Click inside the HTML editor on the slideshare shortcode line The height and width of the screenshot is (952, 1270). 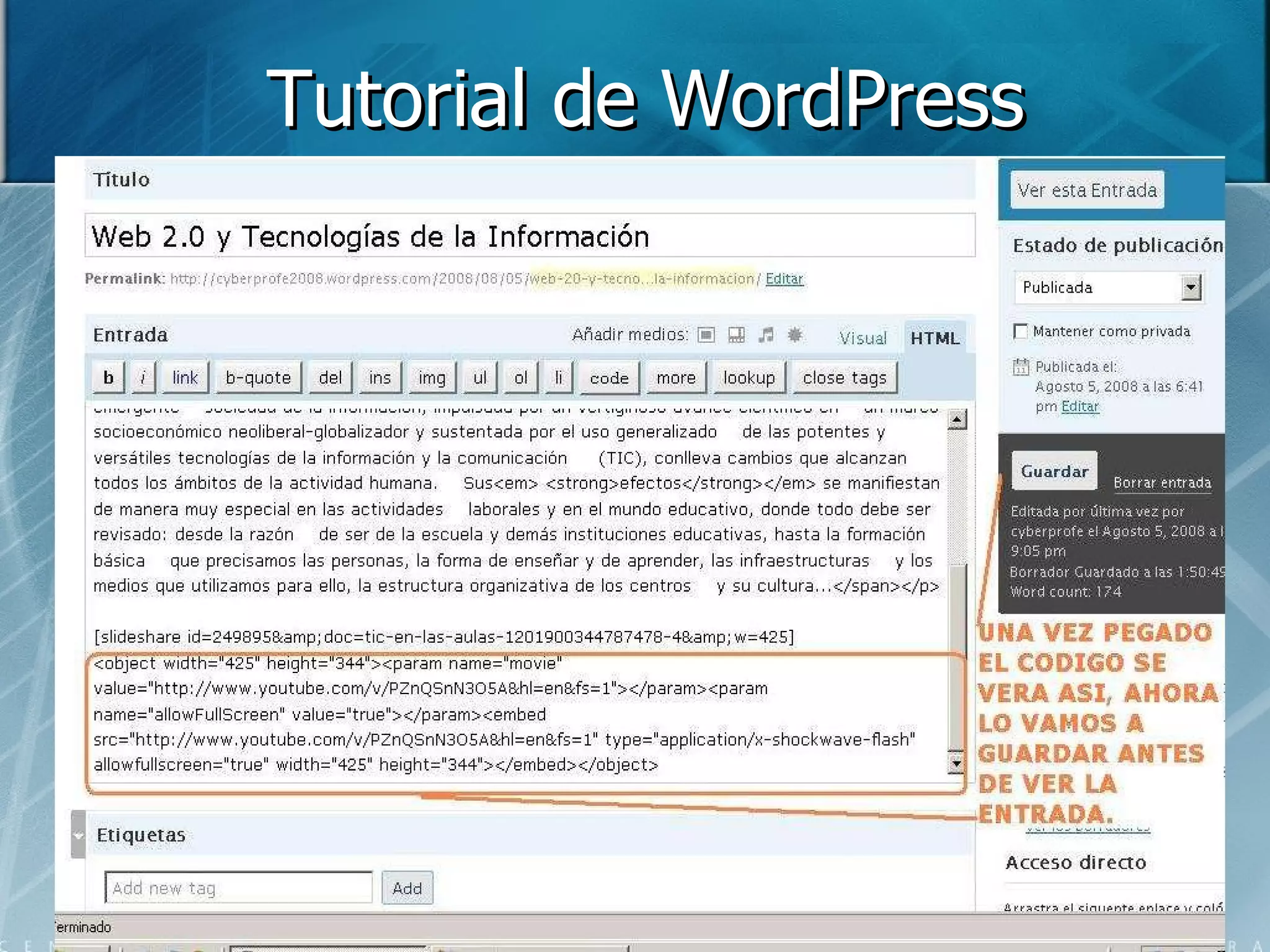(444, 637)
